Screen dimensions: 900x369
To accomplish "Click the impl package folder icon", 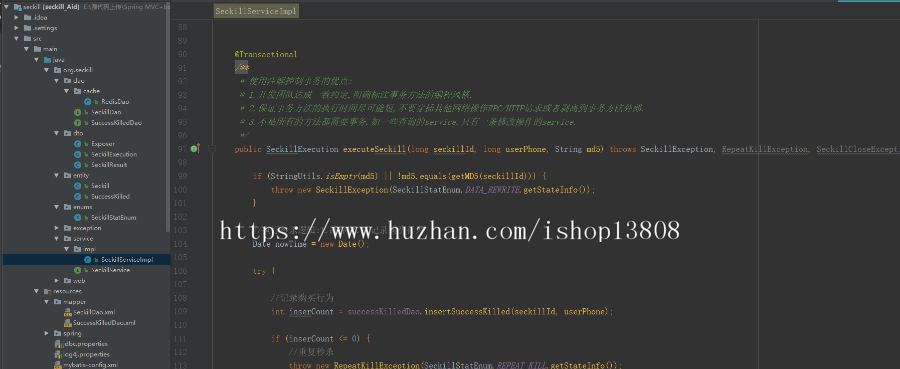I will click(x=77, y=249).
